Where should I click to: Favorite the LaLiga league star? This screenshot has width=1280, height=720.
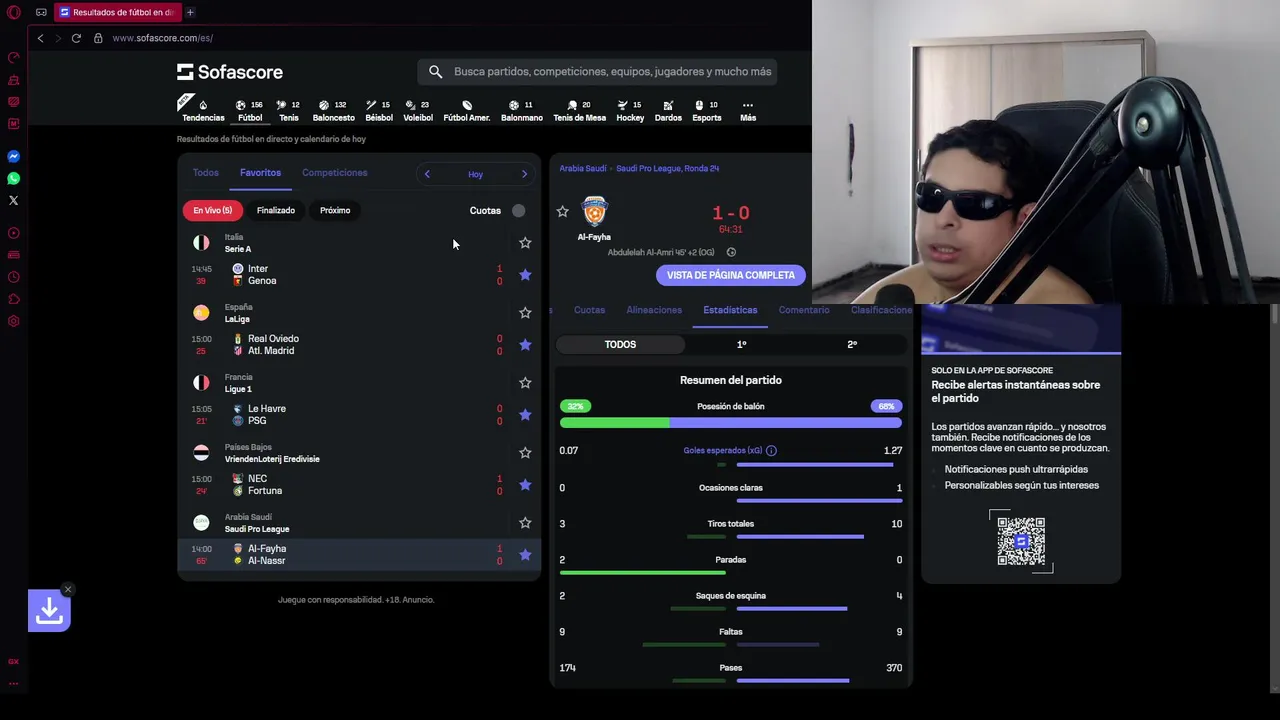point(525,313)
